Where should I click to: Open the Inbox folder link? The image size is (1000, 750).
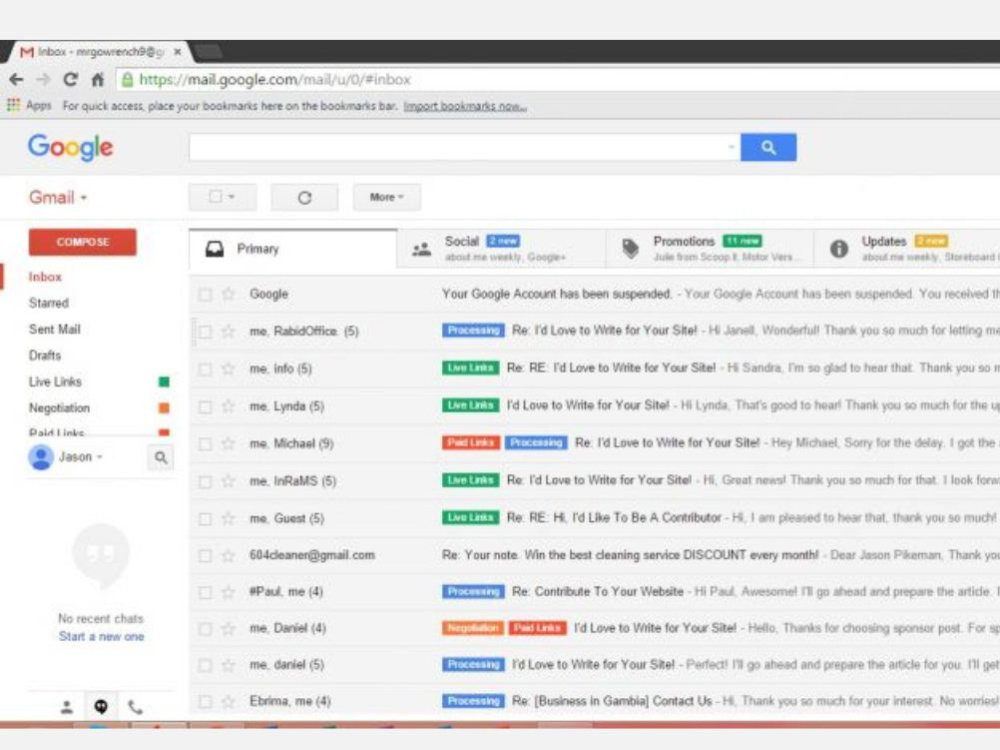pos(45,277)
